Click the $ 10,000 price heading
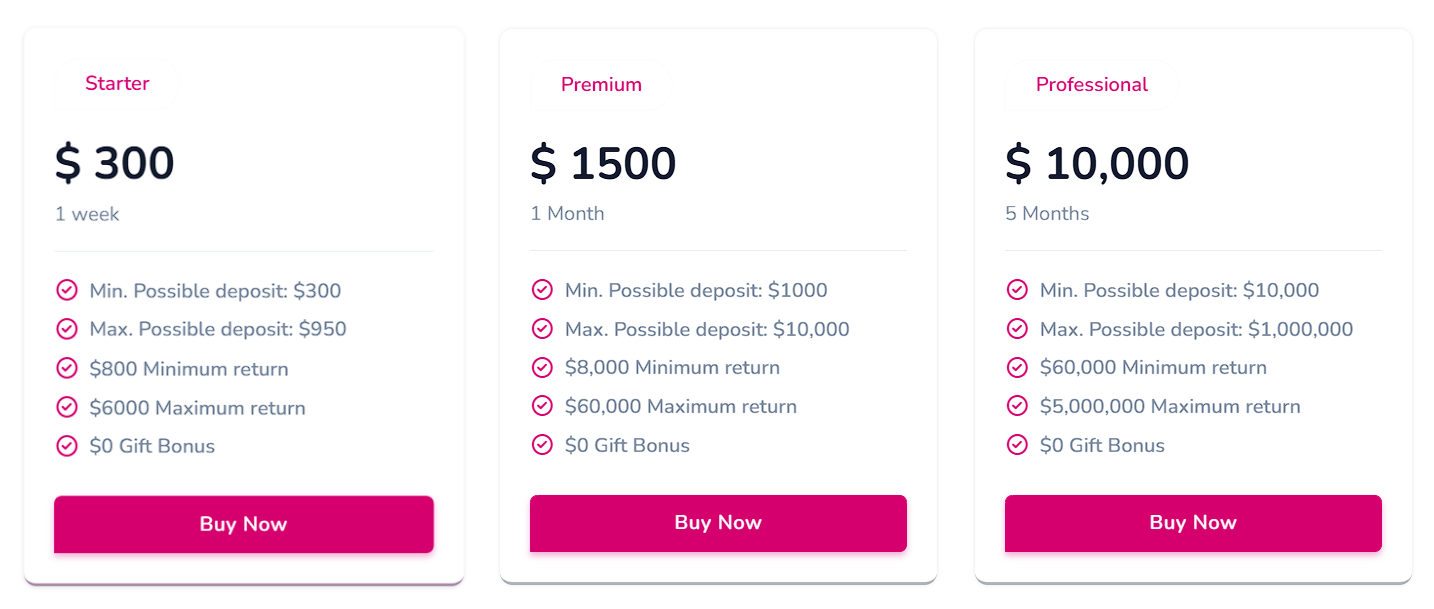The width and height of the screenshot is (1434, 609). pyautogui.click(x=1097, y=163)
